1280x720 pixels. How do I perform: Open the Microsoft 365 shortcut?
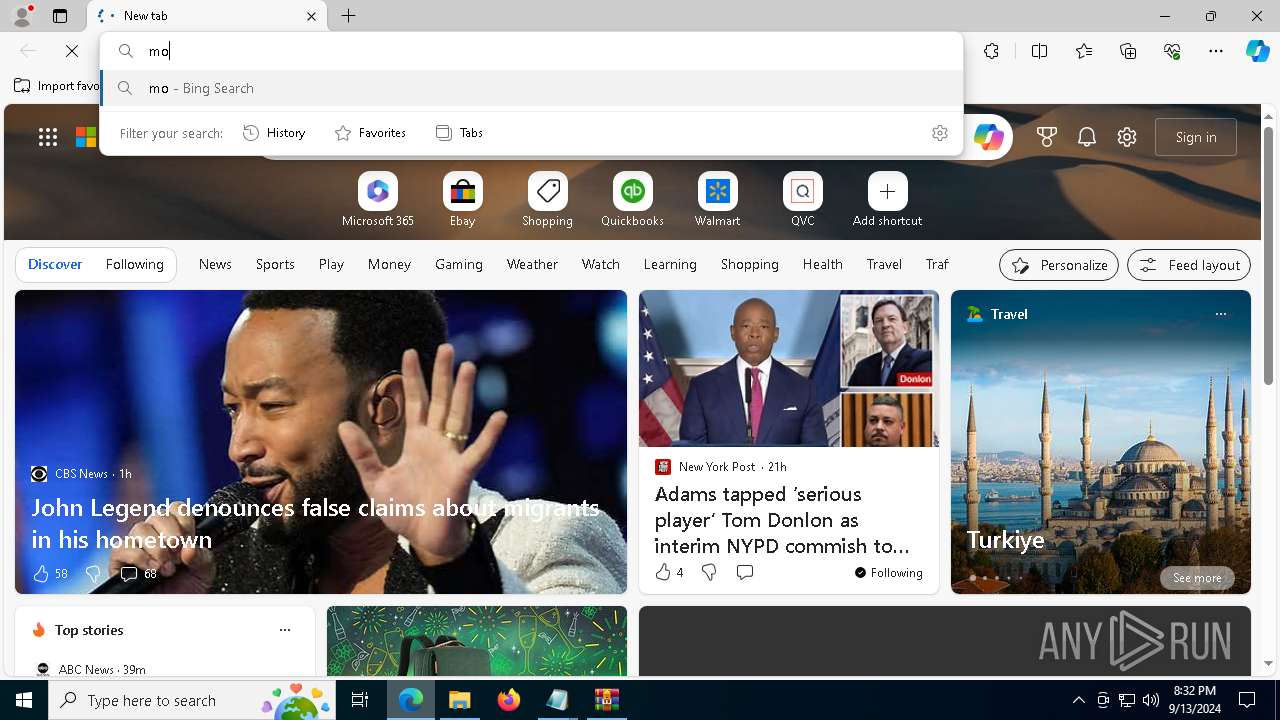(377, 199)
